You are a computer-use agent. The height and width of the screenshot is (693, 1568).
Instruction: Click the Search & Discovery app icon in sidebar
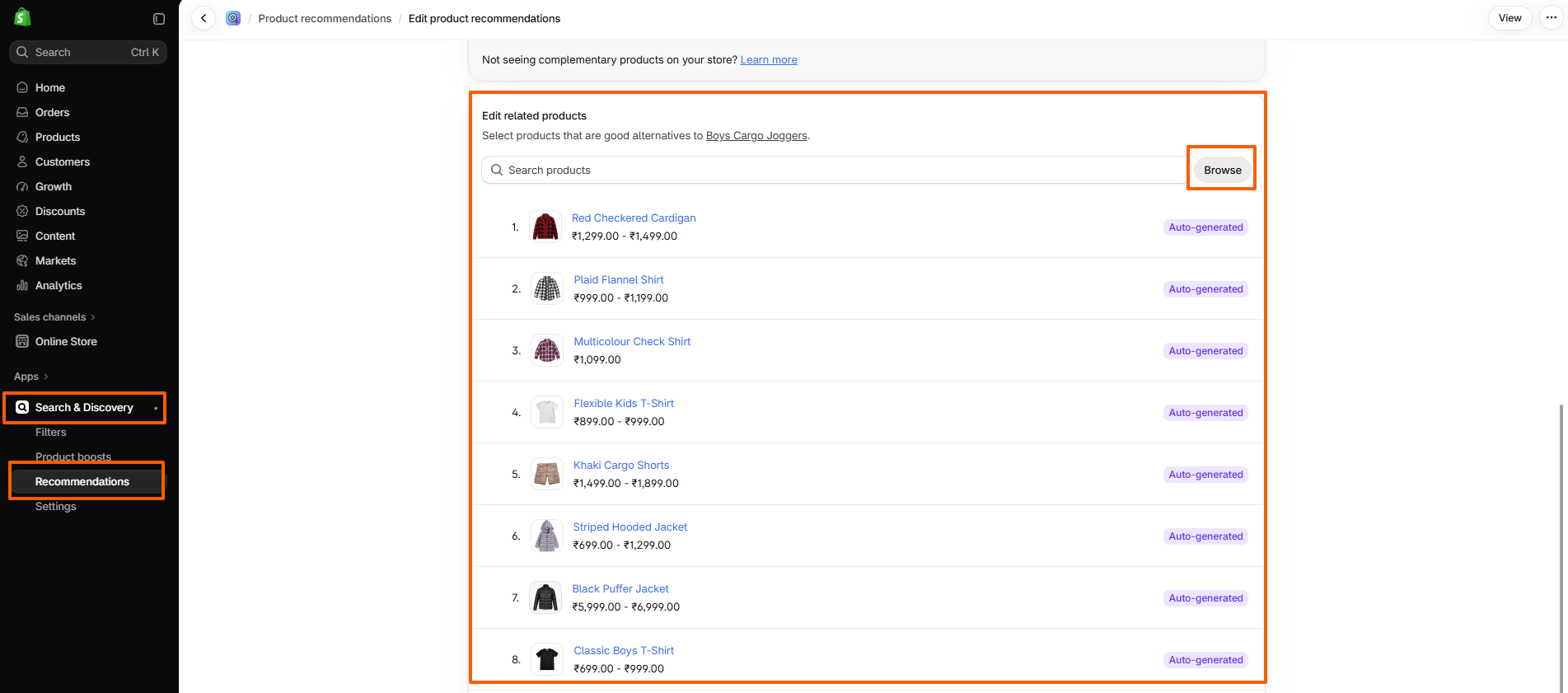(22, 407)
